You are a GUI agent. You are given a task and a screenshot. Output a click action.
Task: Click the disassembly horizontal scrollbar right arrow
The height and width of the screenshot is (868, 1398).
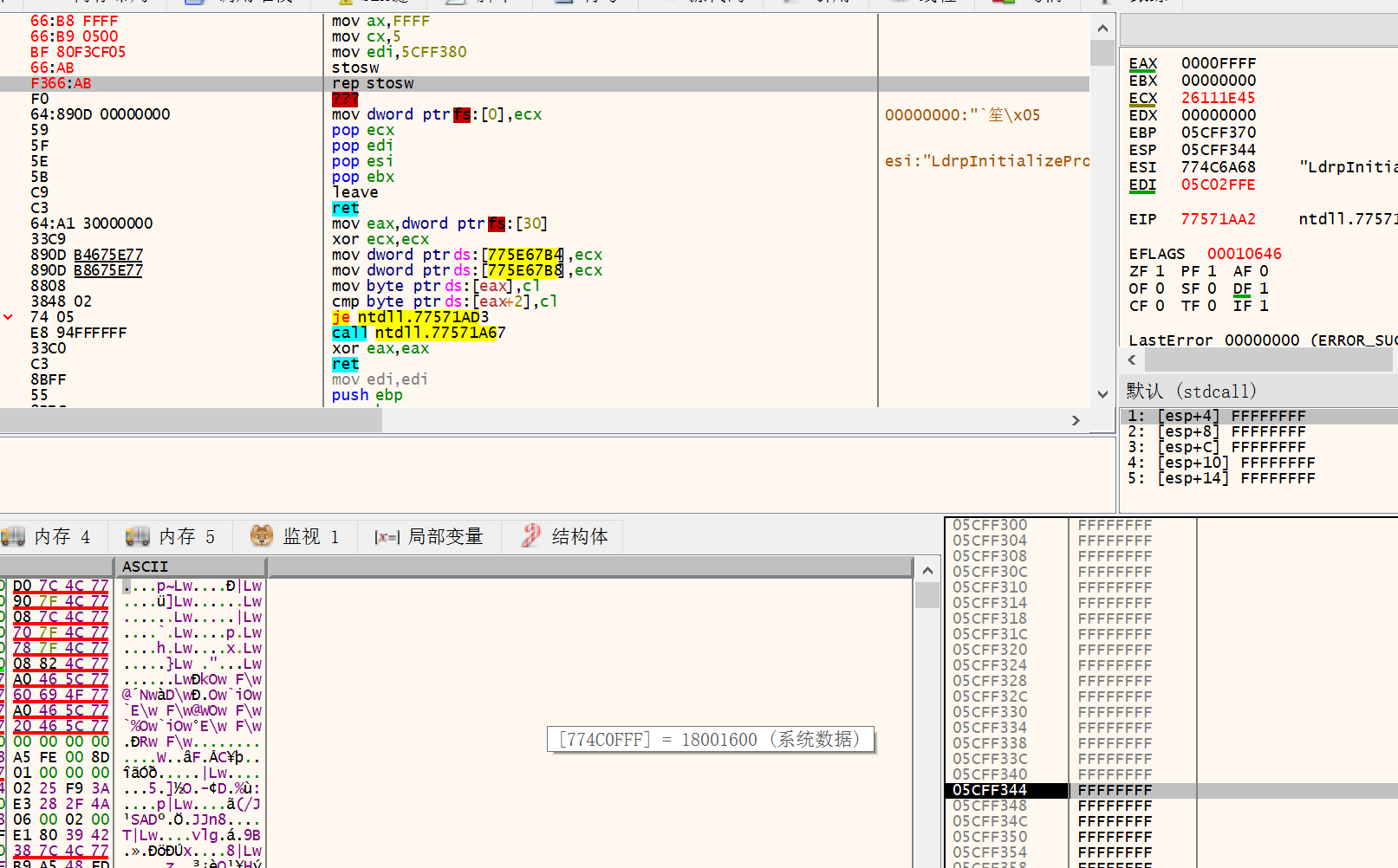(1076, 420)
